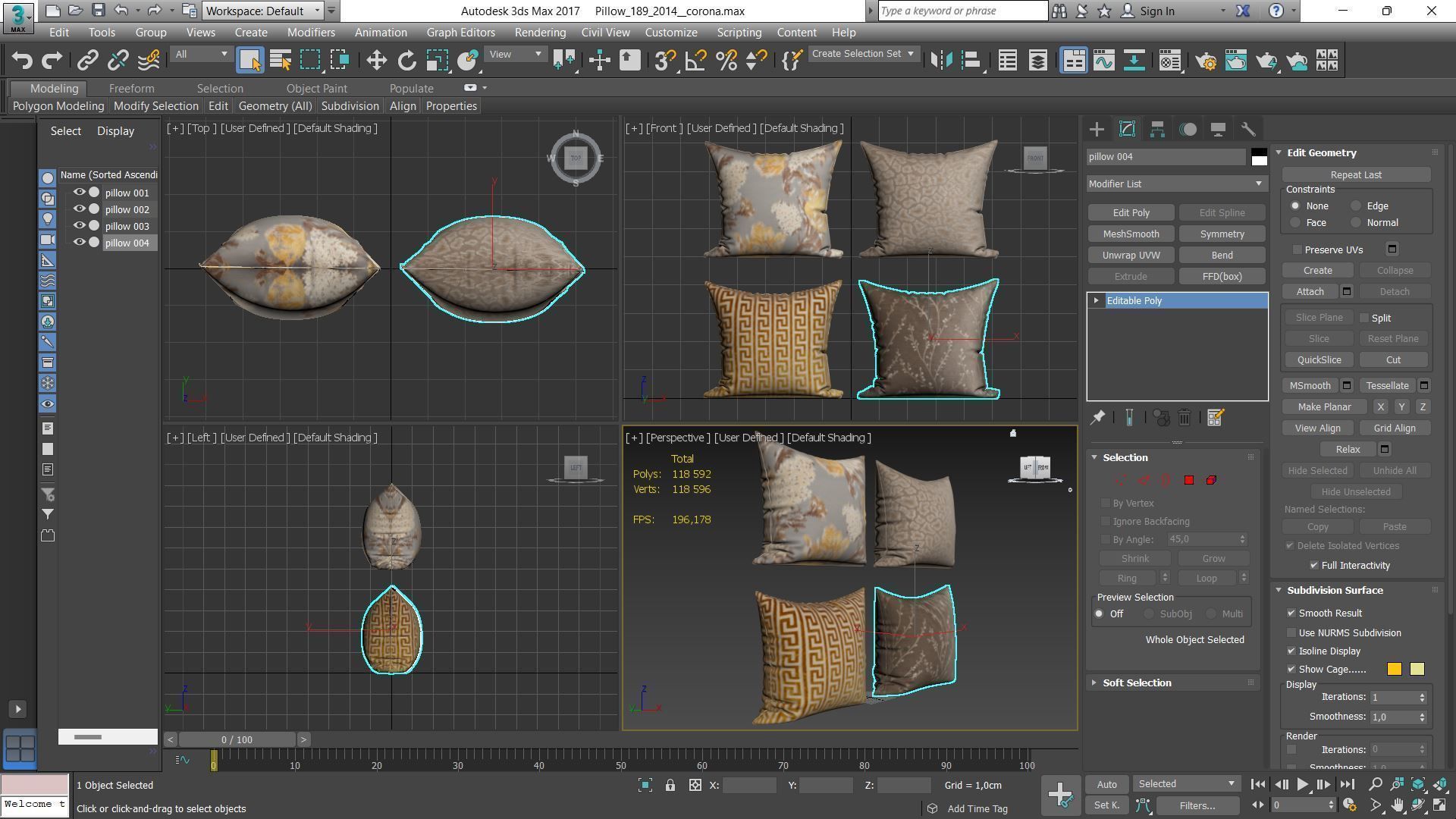Viewport: 1456px width, 819px height.
Task: Open the Graph Editors menu
Action: point(460,33)
